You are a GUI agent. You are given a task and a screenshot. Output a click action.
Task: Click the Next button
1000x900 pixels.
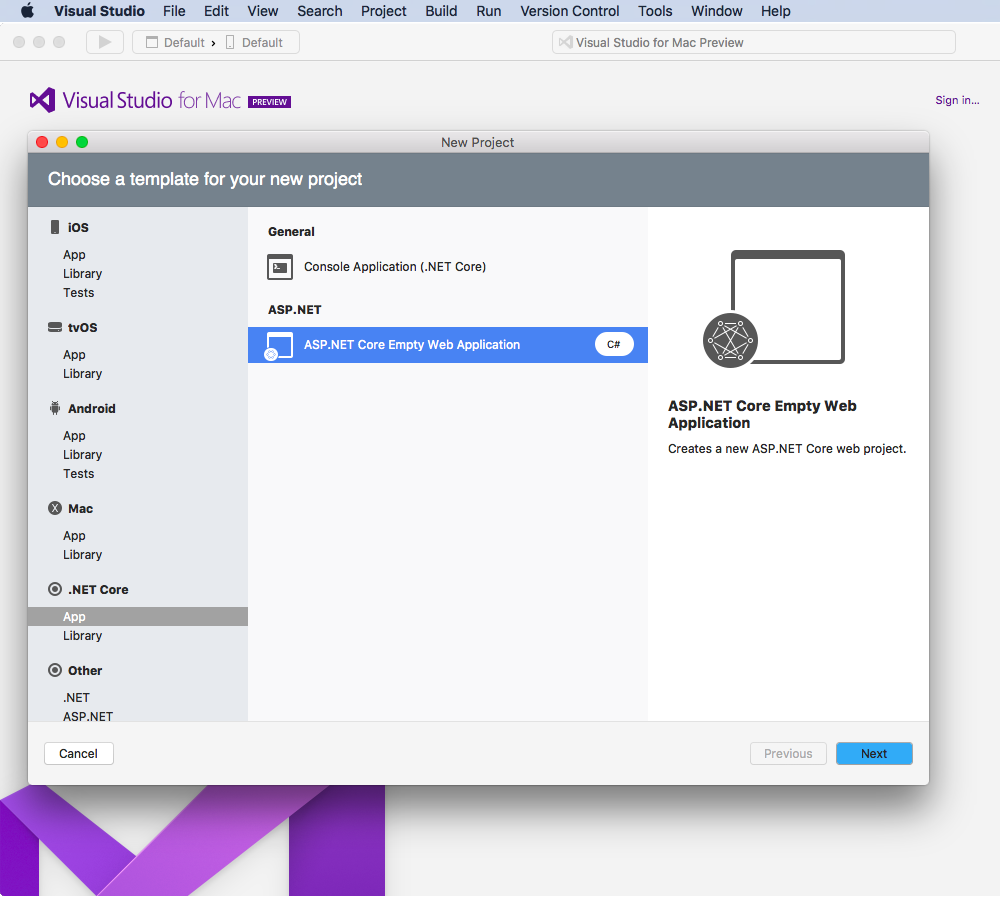tap(874, 753)
